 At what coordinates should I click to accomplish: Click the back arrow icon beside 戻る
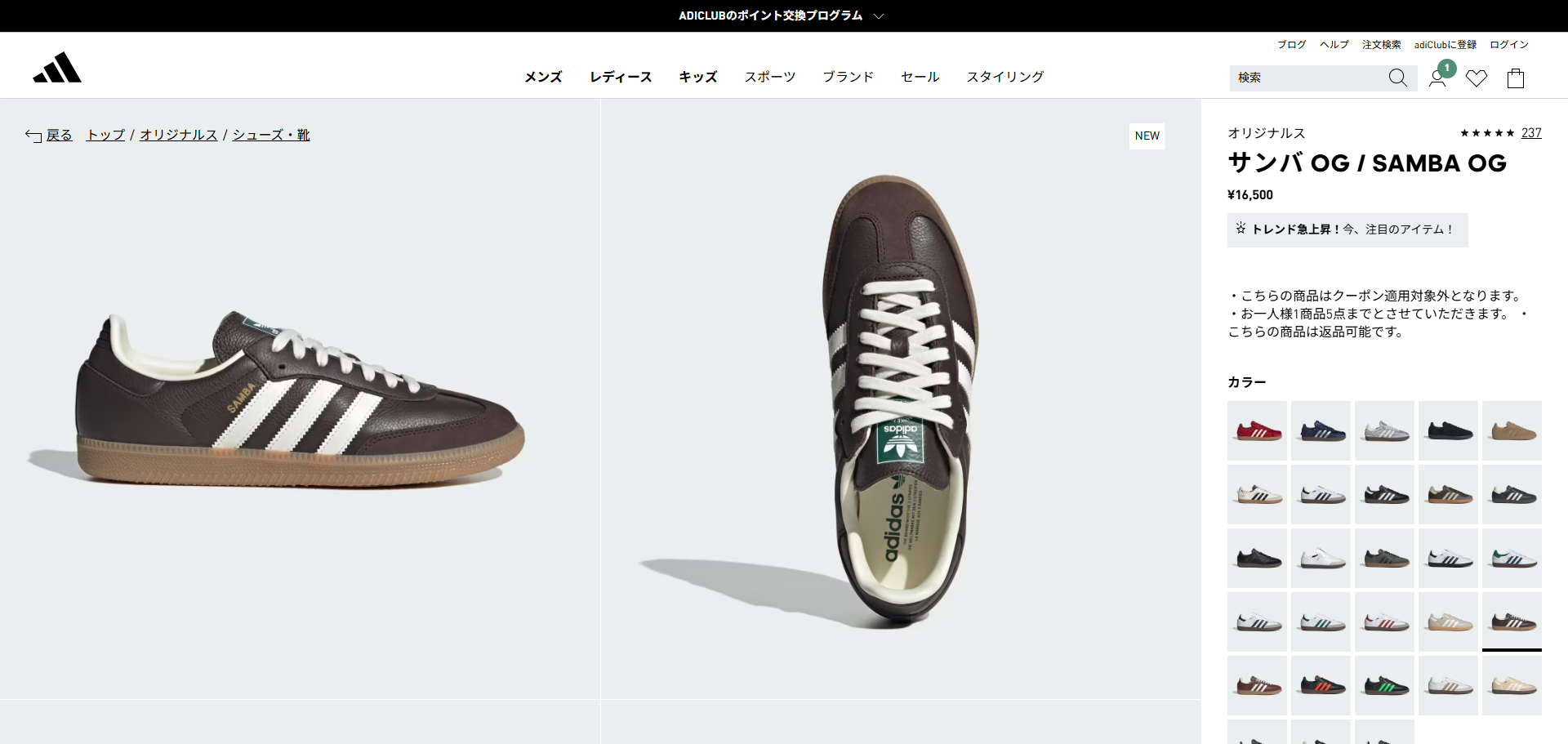pyautogui.click(x=33, y=136)
